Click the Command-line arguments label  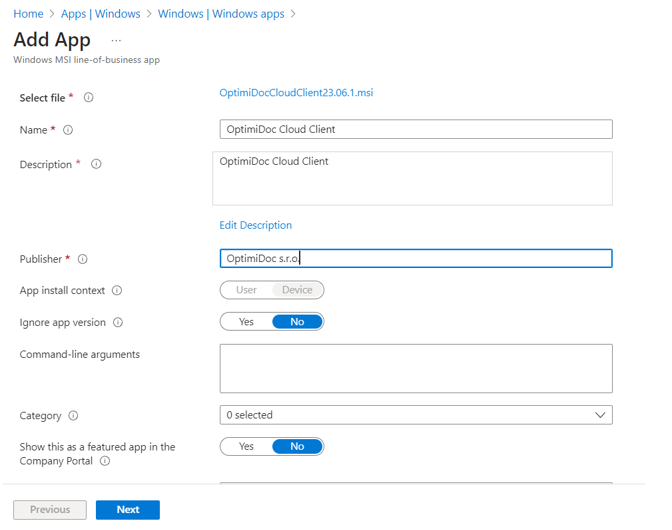click(x=80, y=355)
